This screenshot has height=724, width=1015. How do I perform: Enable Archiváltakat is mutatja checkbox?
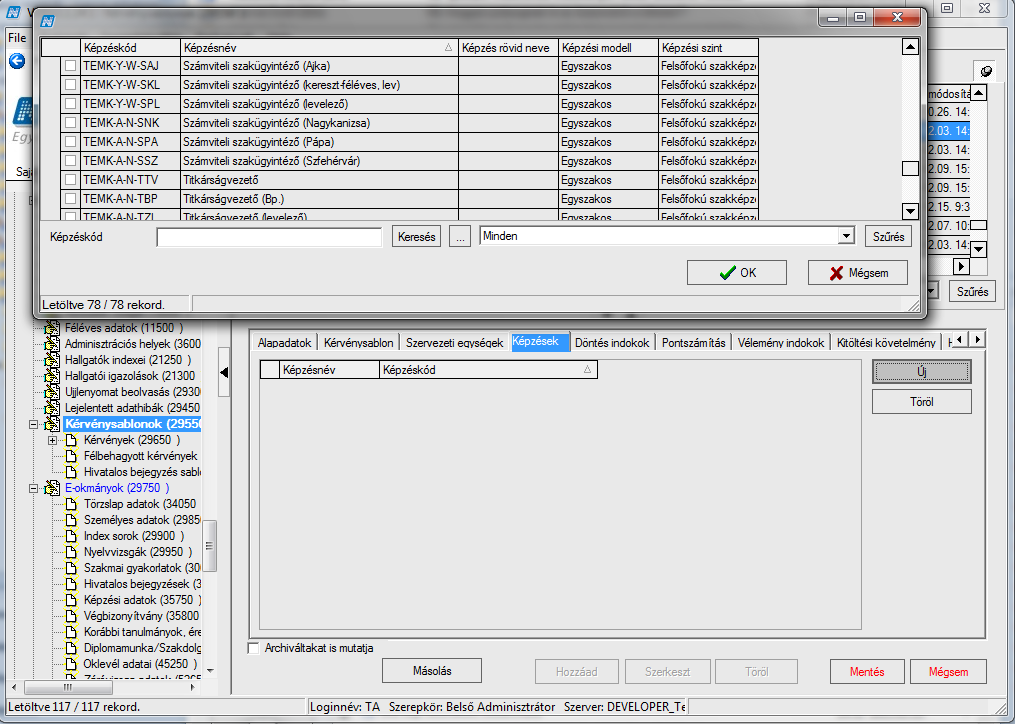[254, 648]
